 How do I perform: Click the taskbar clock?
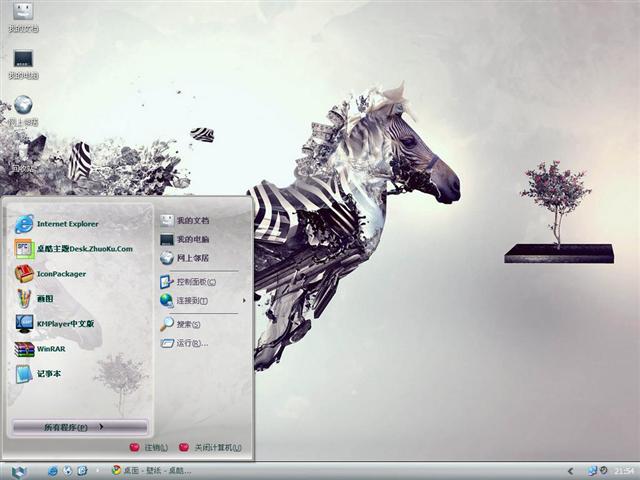pos(624,471)
